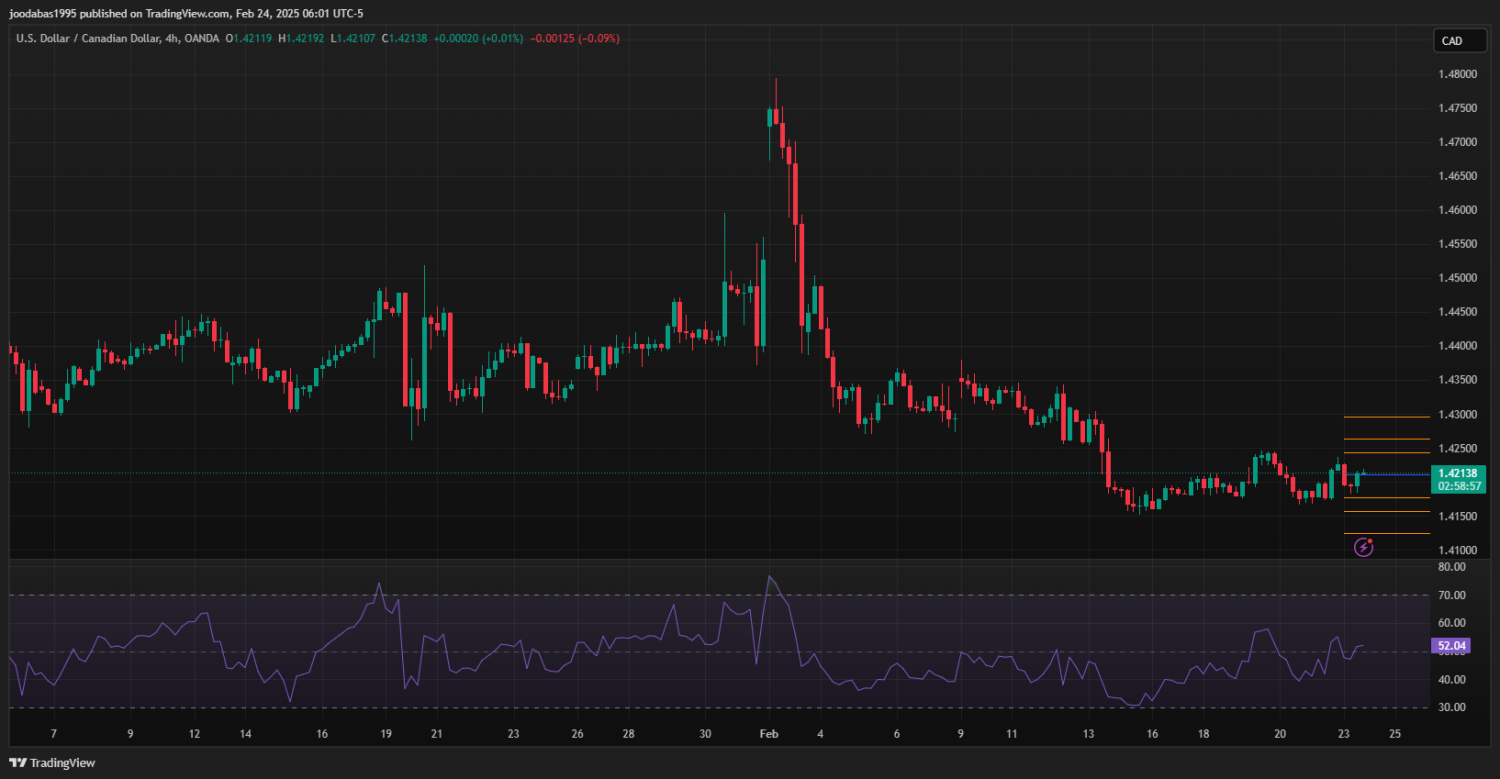Click the purple lightning event icon
This screenshot has width=1500, height=779.
(x=1364, y=547)
